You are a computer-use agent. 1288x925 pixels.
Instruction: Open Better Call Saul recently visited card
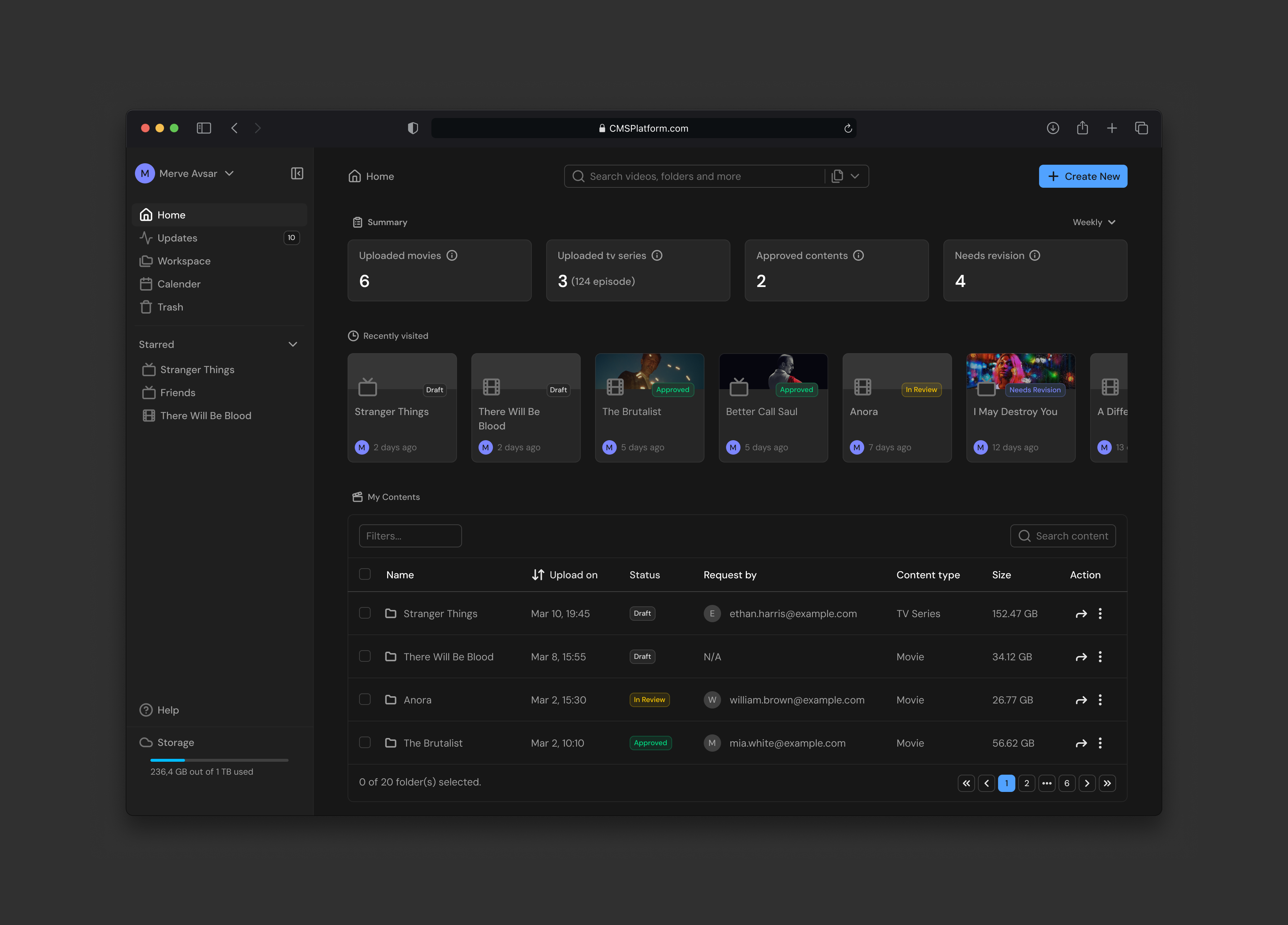774,408
